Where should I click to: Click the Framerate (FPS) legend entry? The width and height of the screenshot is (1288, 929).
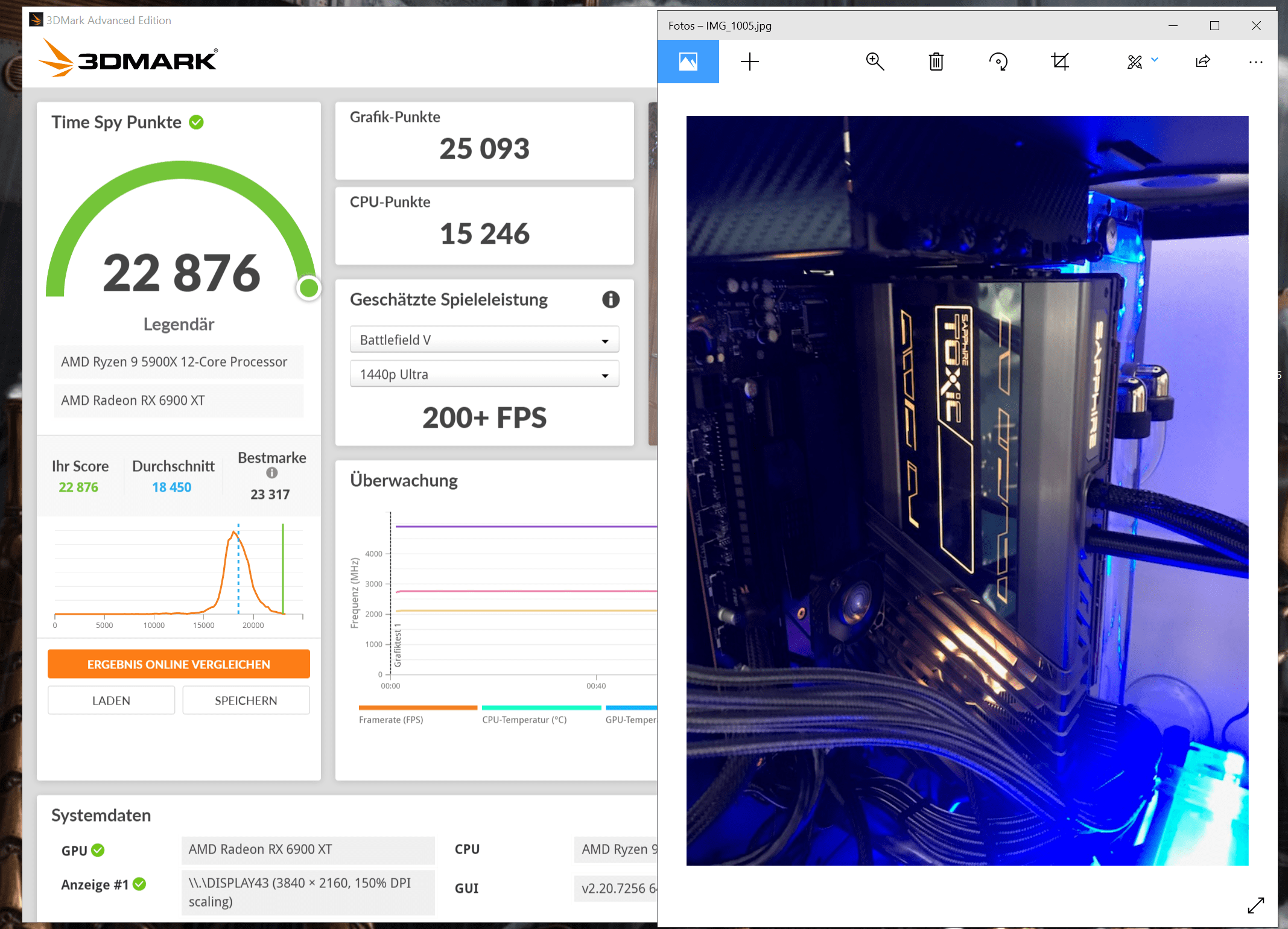tap(417, 715)
